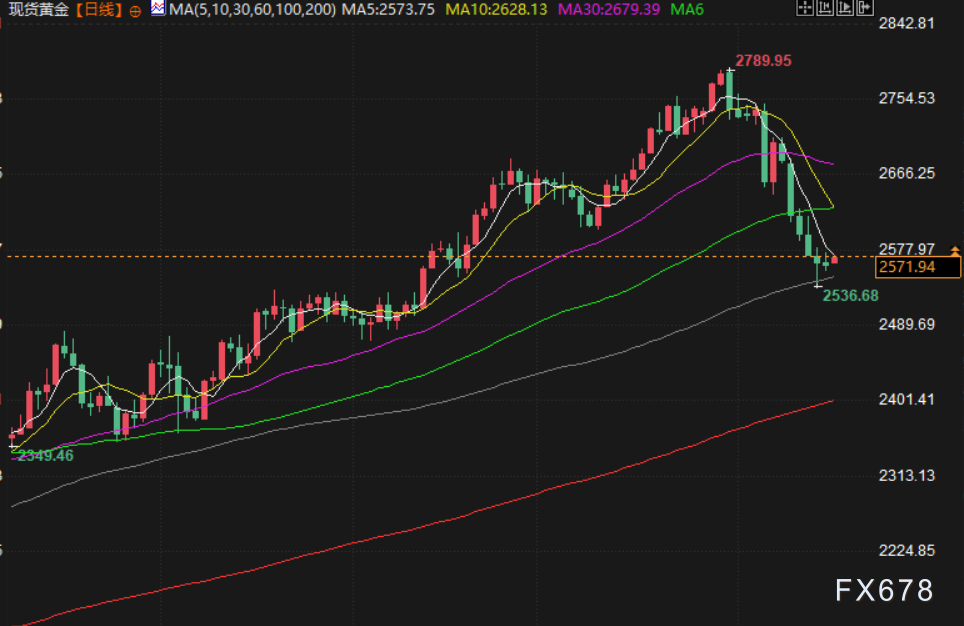Click the 2349.46 low price label
The width and height of the screenshot is (964, 626).
(x=44, y=455)
